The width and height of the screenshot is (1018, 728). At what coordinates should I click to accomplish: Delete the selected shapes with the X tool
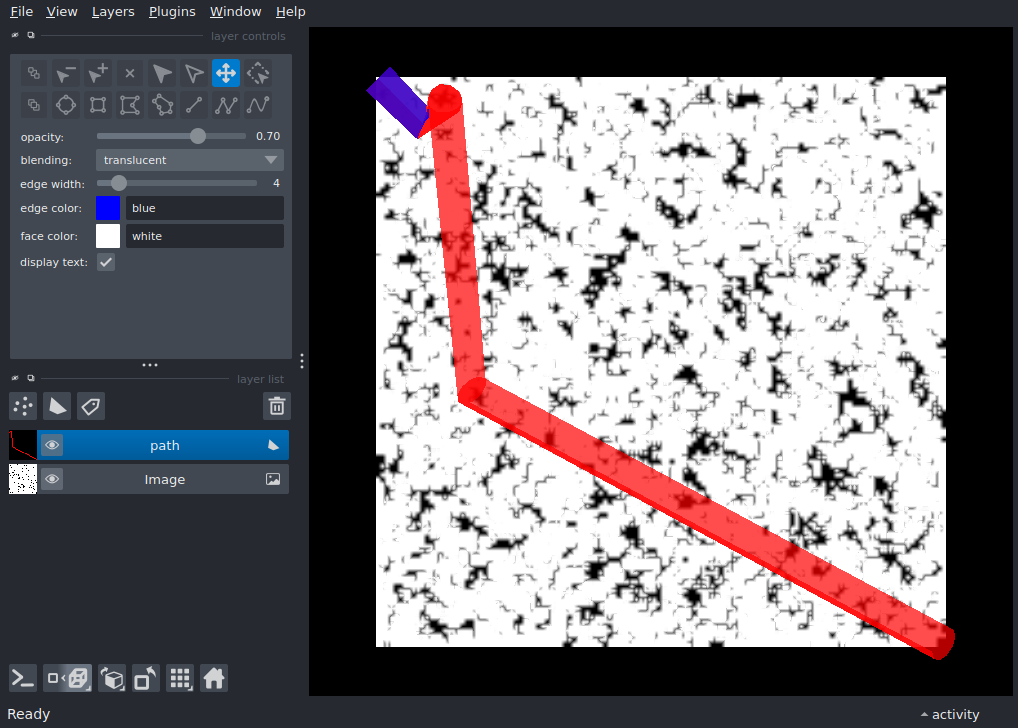pyautogui.click(x=129, y=73)
